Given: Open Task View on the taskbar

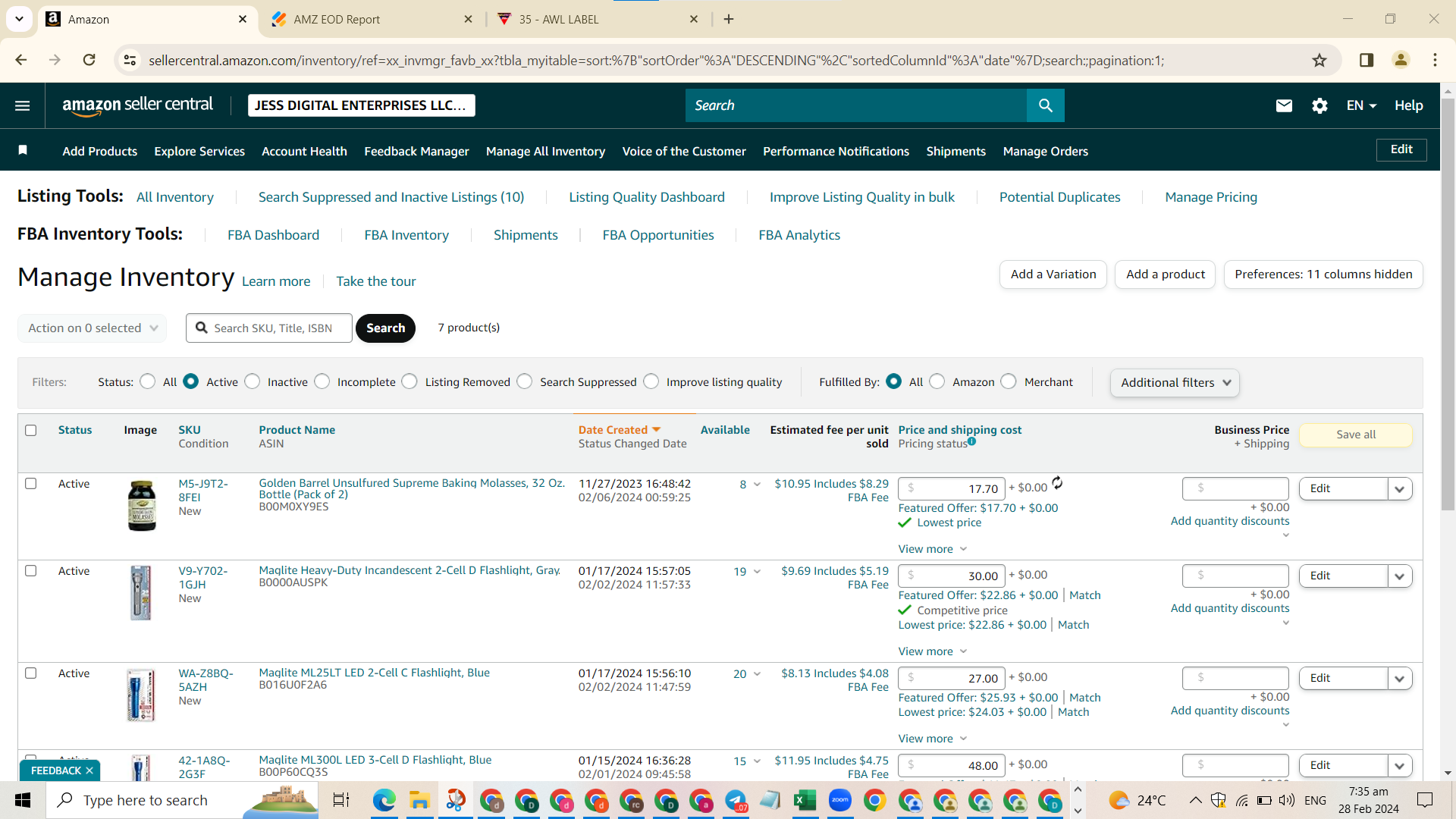Looking at the screenshot, I should click(341, 800).
